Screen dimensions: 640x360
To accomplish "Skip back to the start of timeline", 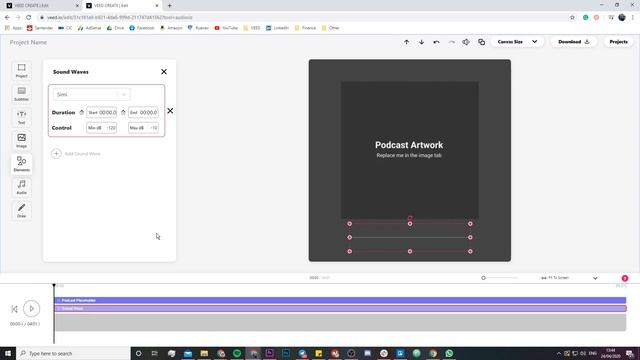I will (14, 309).
